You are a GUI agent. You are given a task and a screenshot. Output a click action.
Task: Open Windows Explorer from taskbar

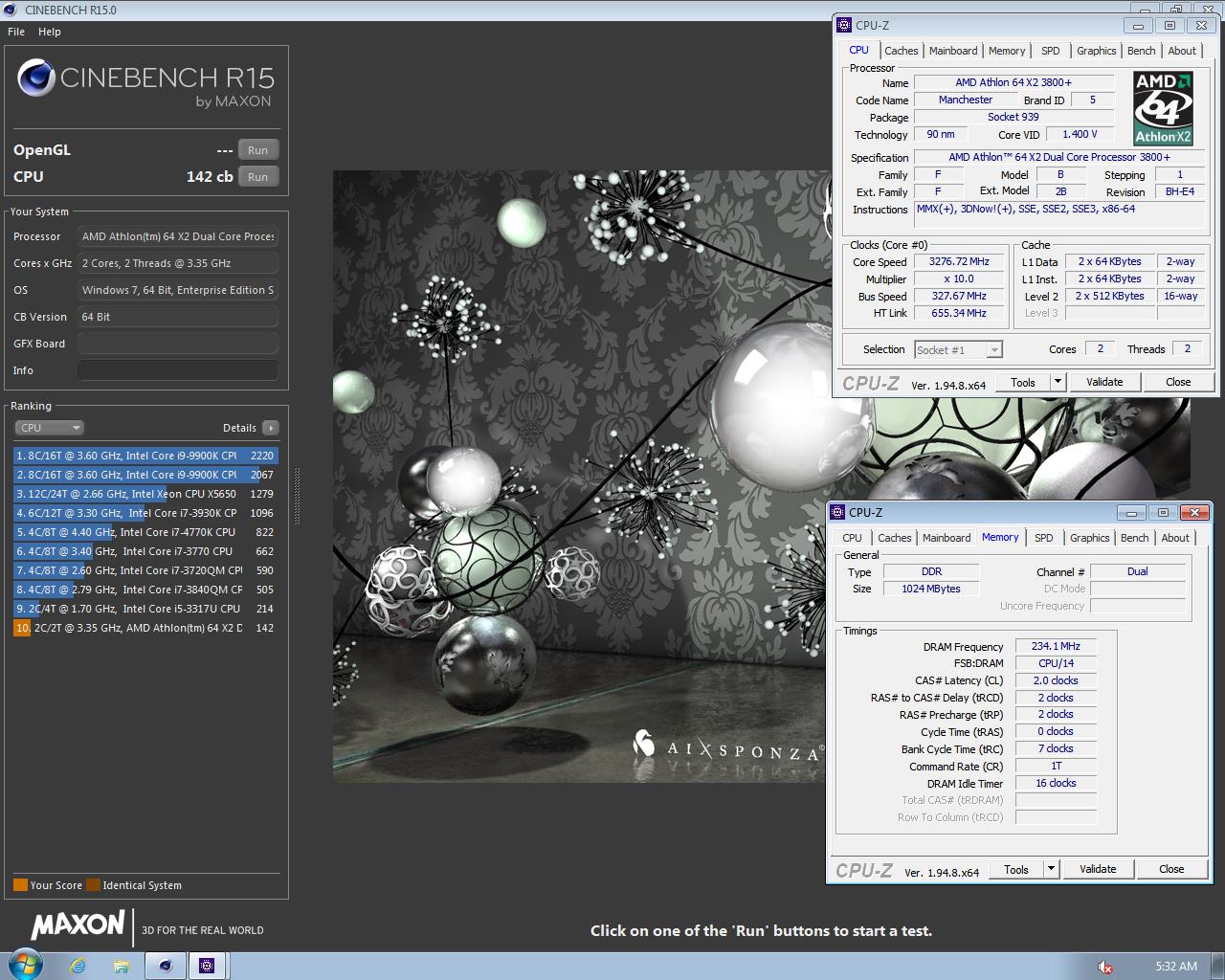(x=121, y=966)
